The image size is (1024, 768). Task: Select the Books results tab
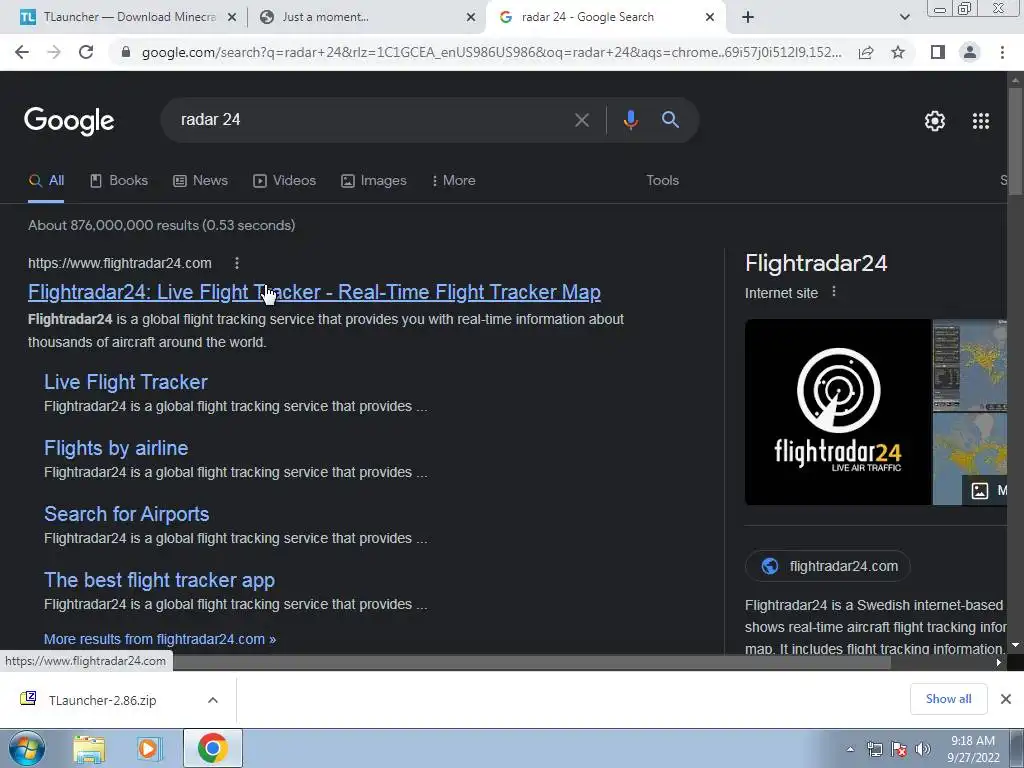tap(119, 181)
